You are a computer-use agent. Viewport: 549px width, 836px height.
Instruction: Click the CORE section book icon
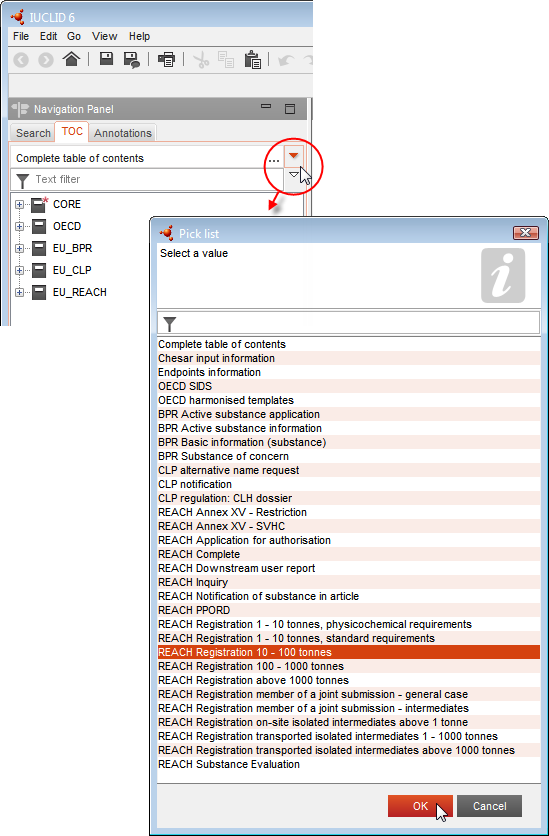(x=39, y=204)
